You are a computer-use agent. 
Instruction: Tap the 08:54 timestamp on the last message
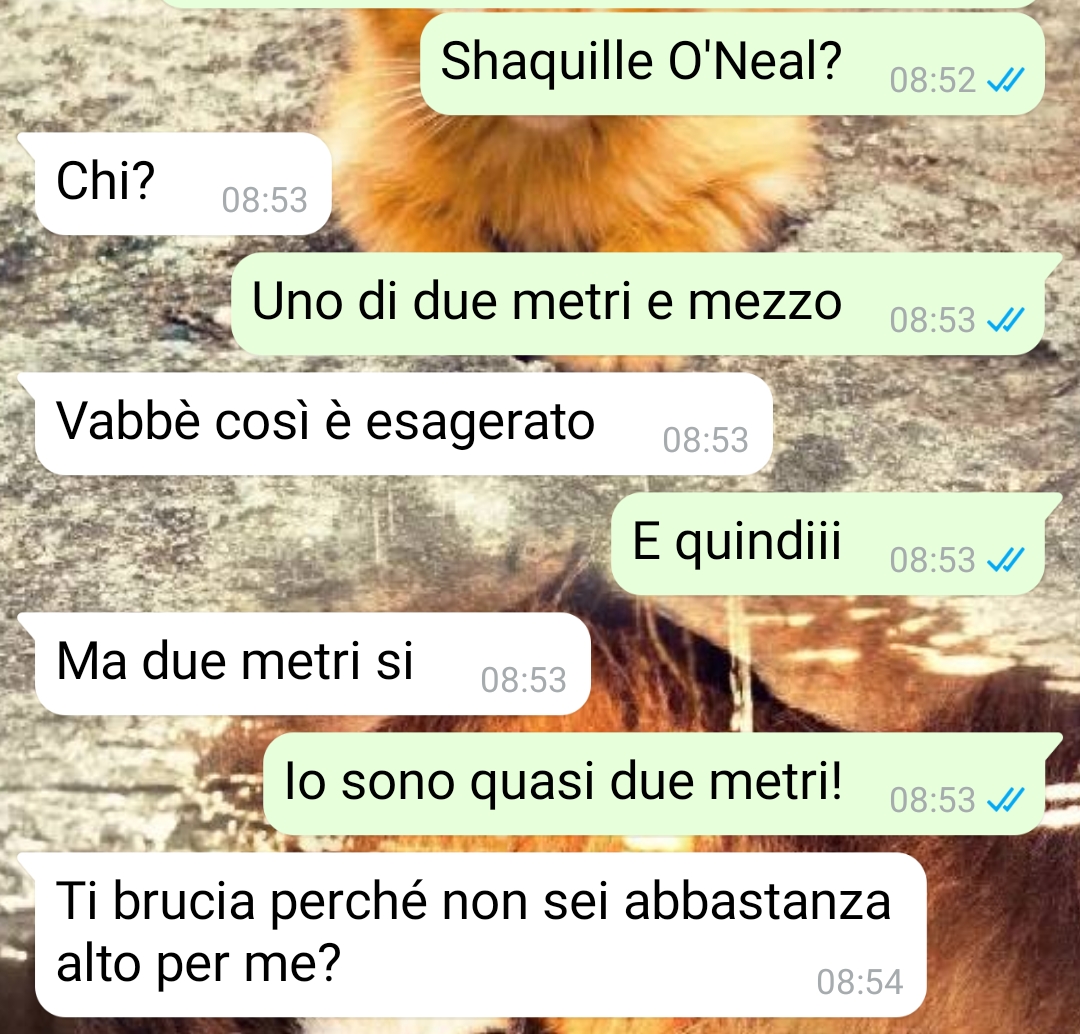coord(860,982)
